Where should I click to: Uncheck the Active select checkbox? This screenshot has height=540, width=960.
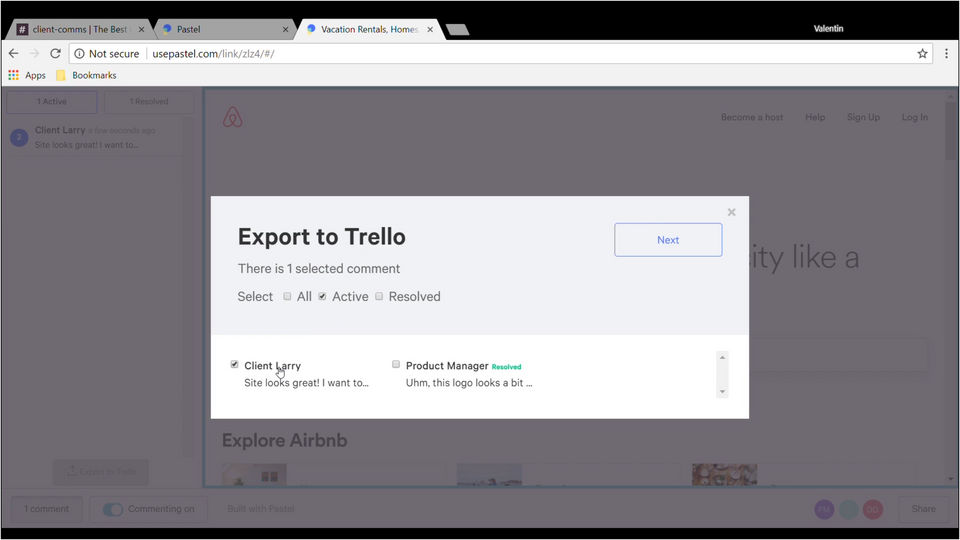click(x=322, y=296)
